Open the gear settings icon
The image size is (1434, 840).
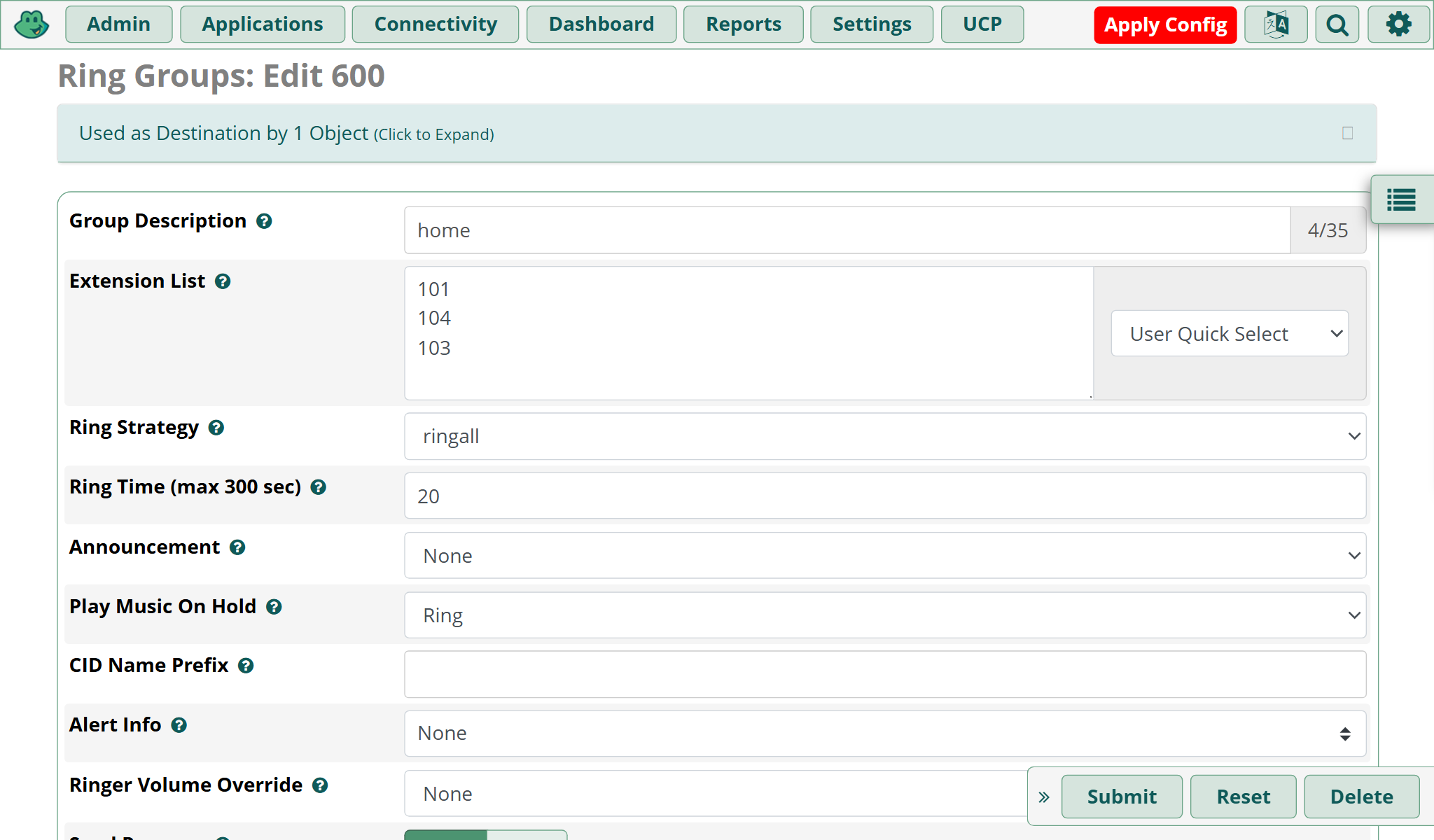1399,24
